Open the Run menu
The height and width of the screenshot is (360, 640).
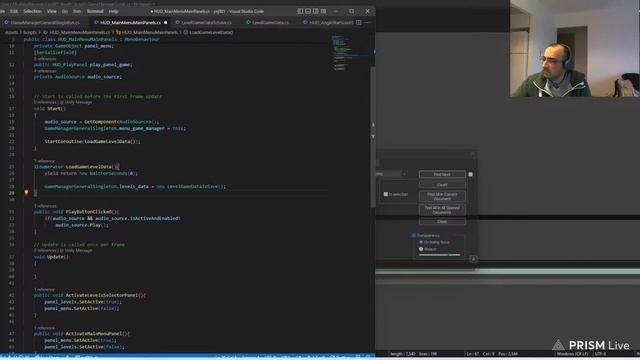tap(77, 11)
